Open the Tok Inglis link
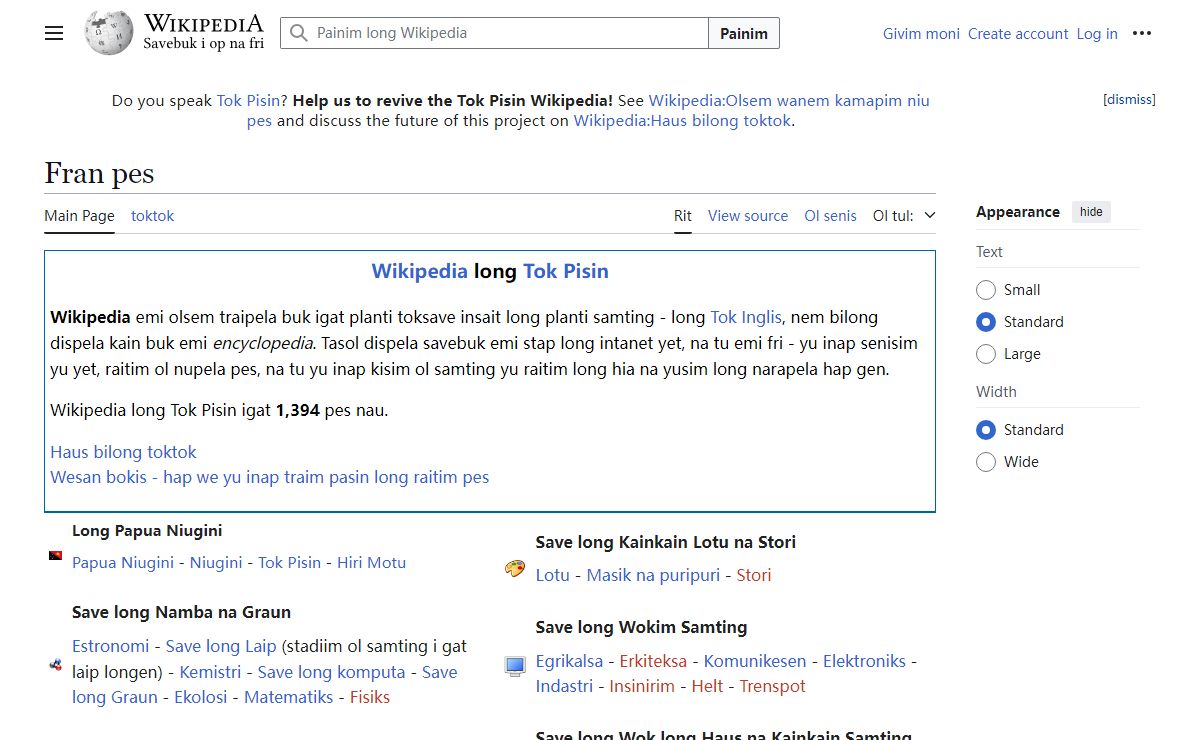The image size is (1200, 740). pyautogui.click(x=746, y=317)
